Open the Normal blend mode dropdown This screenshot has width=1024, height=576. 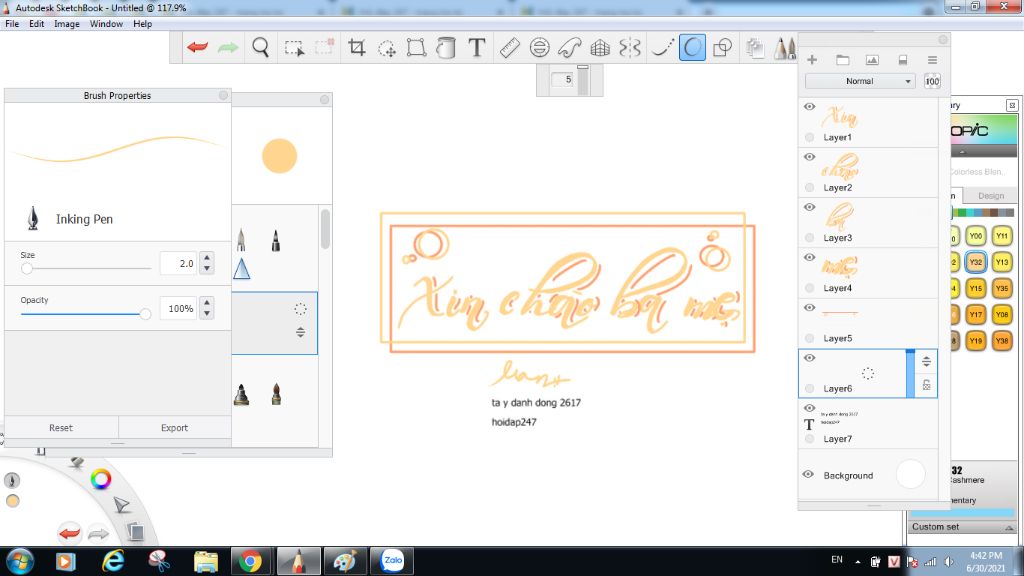[859, 81]
